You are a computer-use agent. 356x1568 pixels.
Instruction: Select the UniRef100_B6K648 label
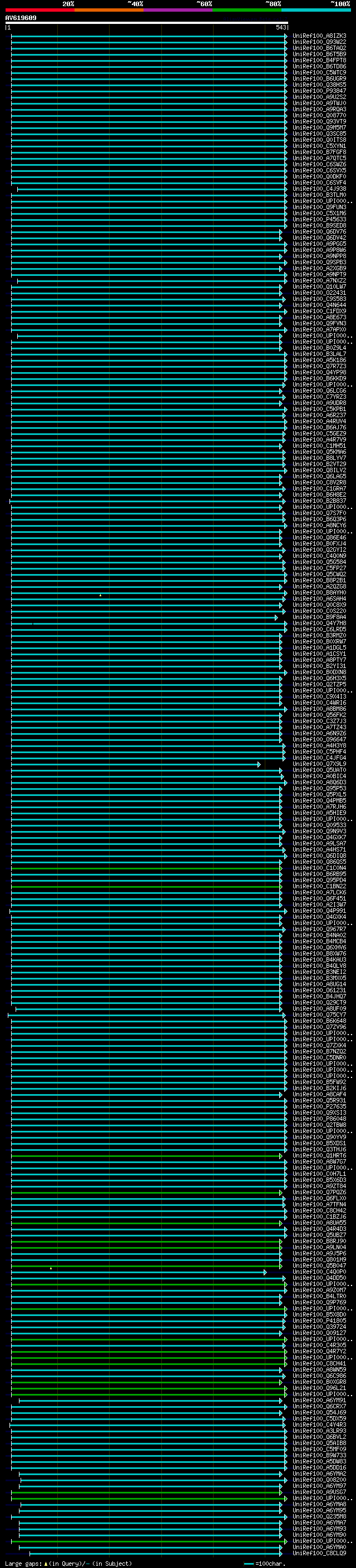pyautogui.click(x=319, y=1021)
